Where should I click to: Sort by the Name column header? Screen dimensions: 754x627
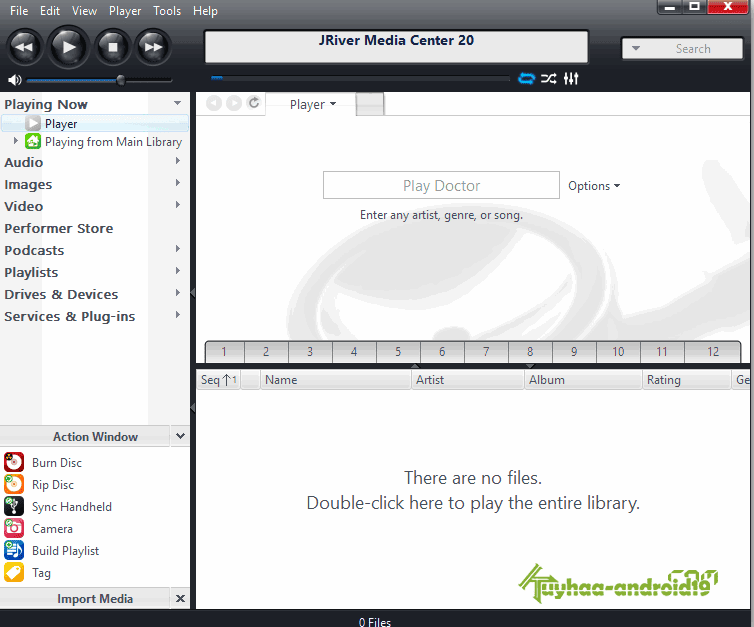(x=335, y=380)
